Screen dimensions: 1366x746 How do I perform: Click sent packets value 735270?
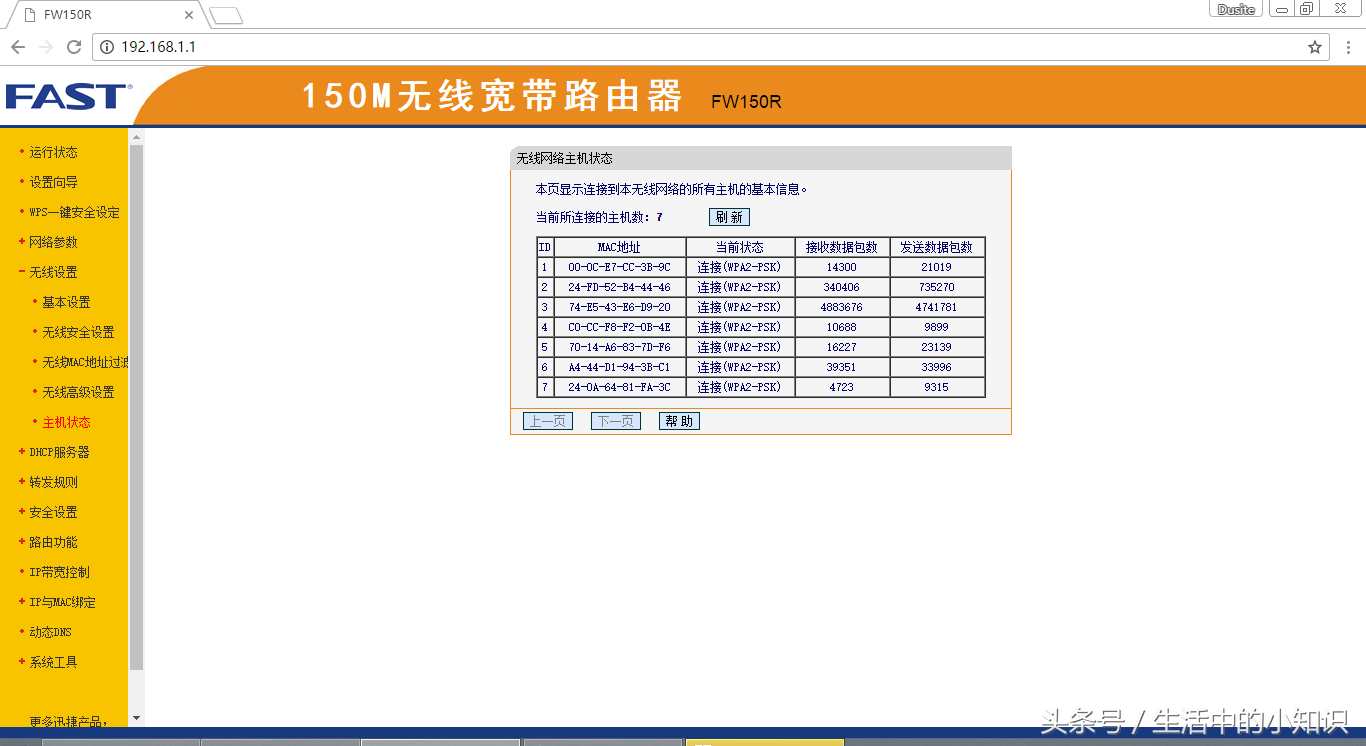tap(936, 287)
